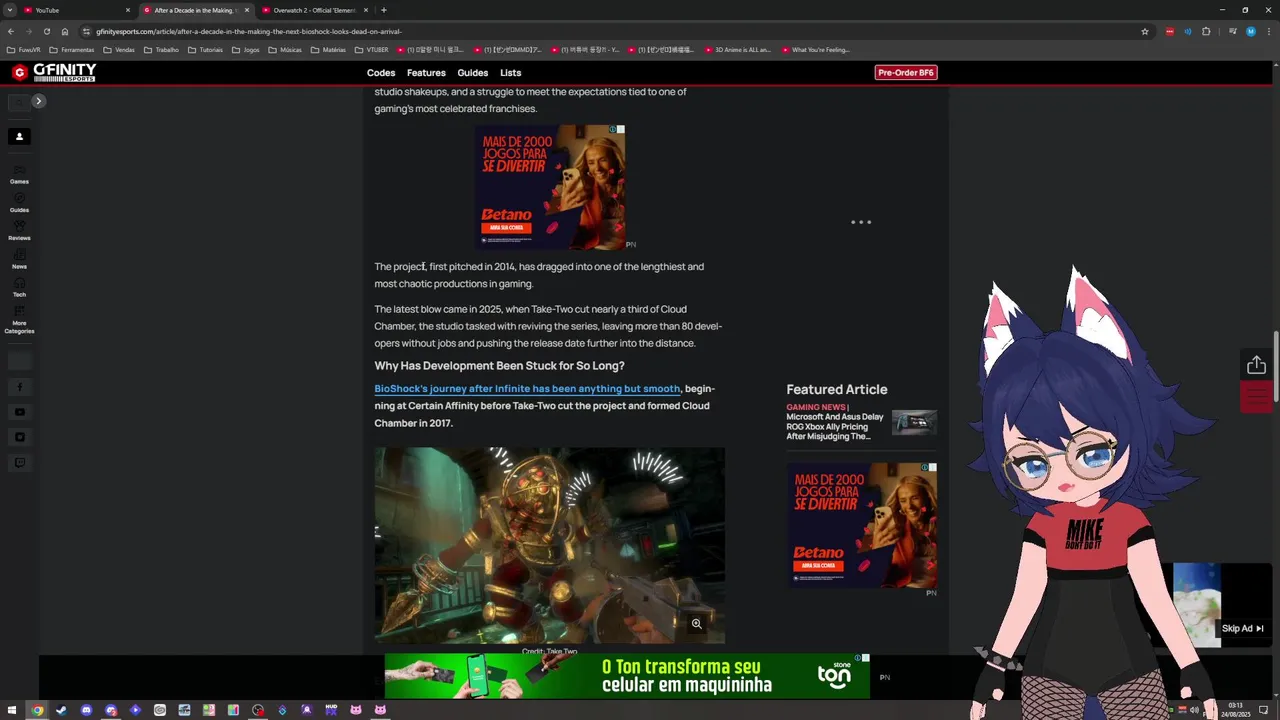Reload the current page

point(46,31)
